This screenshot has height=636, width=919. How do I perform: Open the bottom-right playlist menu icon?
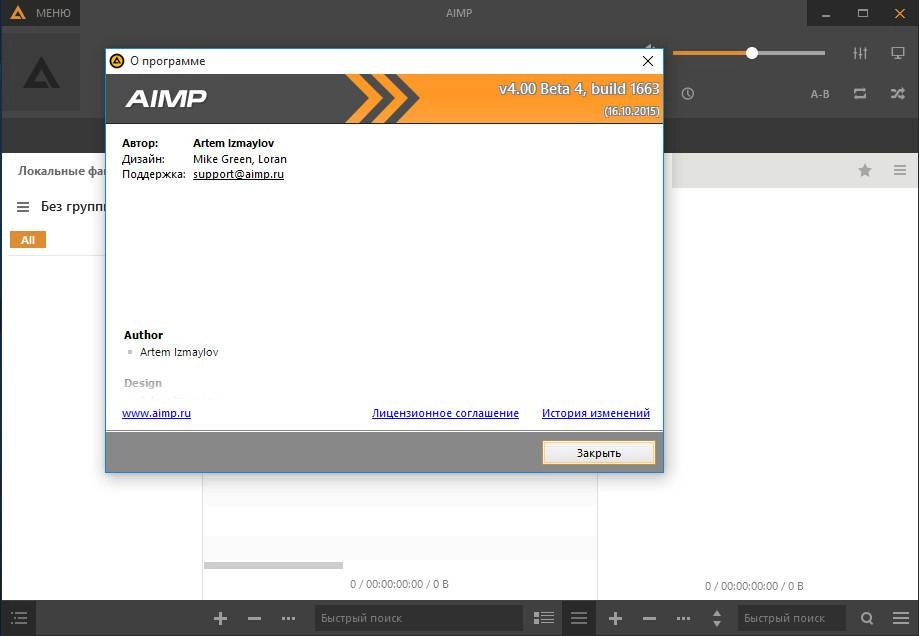point(901,618)
